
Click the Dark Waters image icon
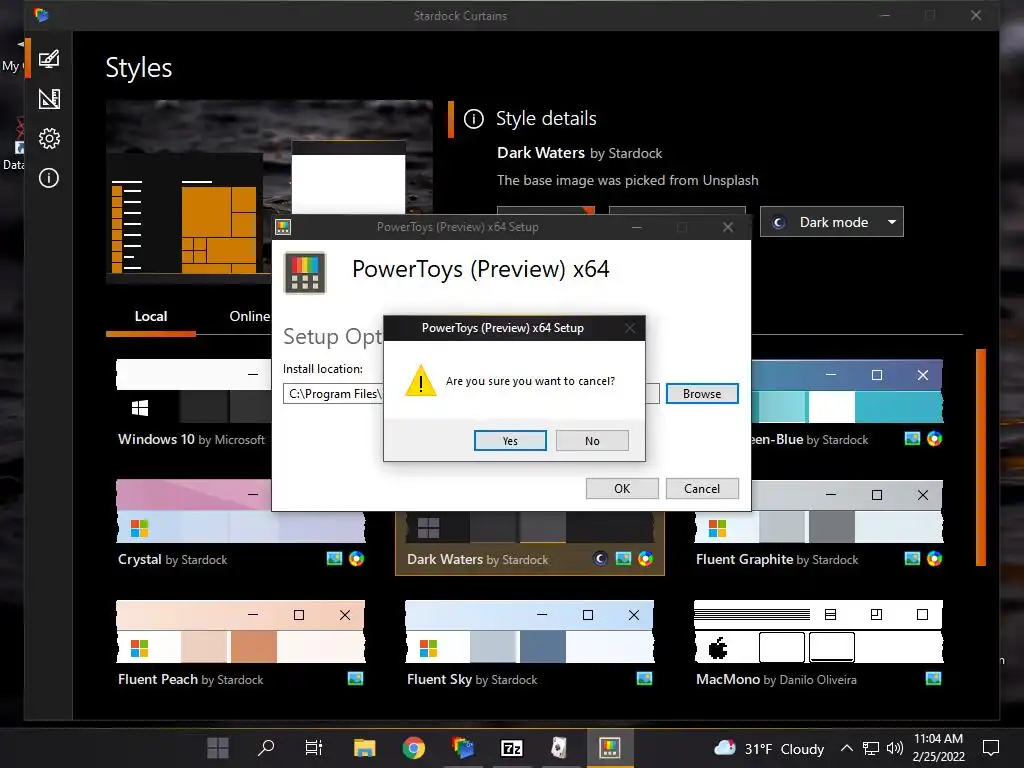(x=623, y=558)
